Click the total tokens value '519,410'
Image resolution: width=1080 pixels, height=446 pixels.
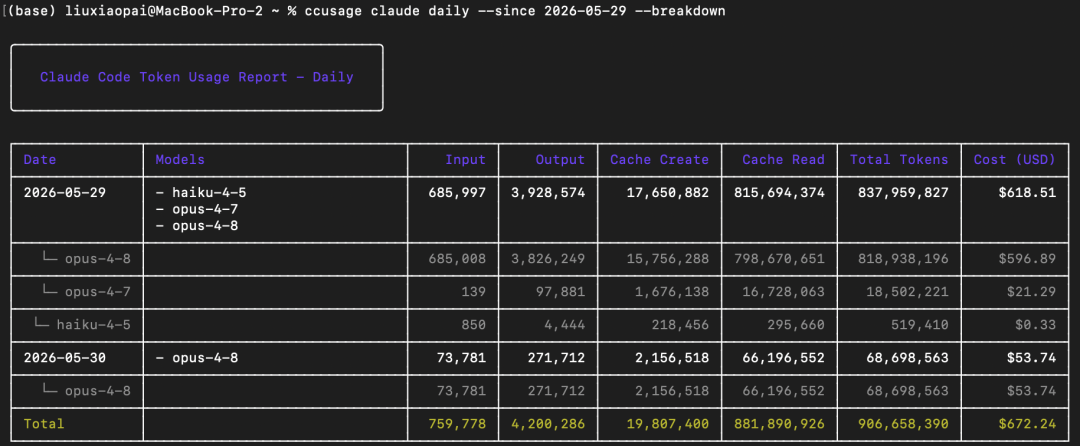(920, 325)
